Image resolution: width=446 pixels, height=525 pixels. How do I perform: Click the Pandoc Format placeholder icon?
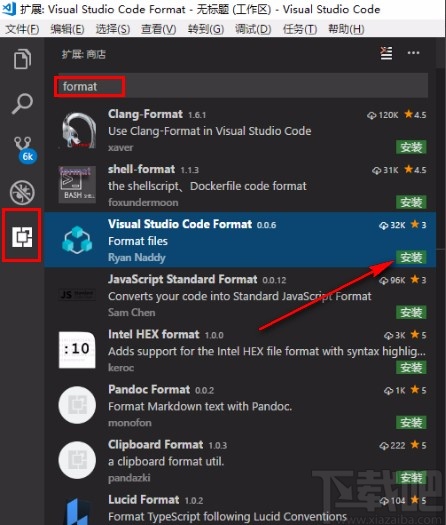tap(77, 405)
